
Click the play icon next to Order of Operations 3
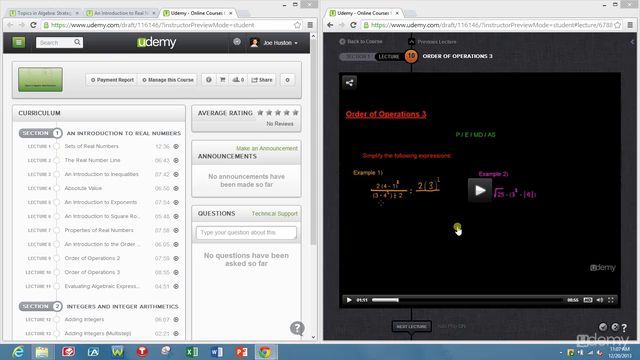(176, 272)
